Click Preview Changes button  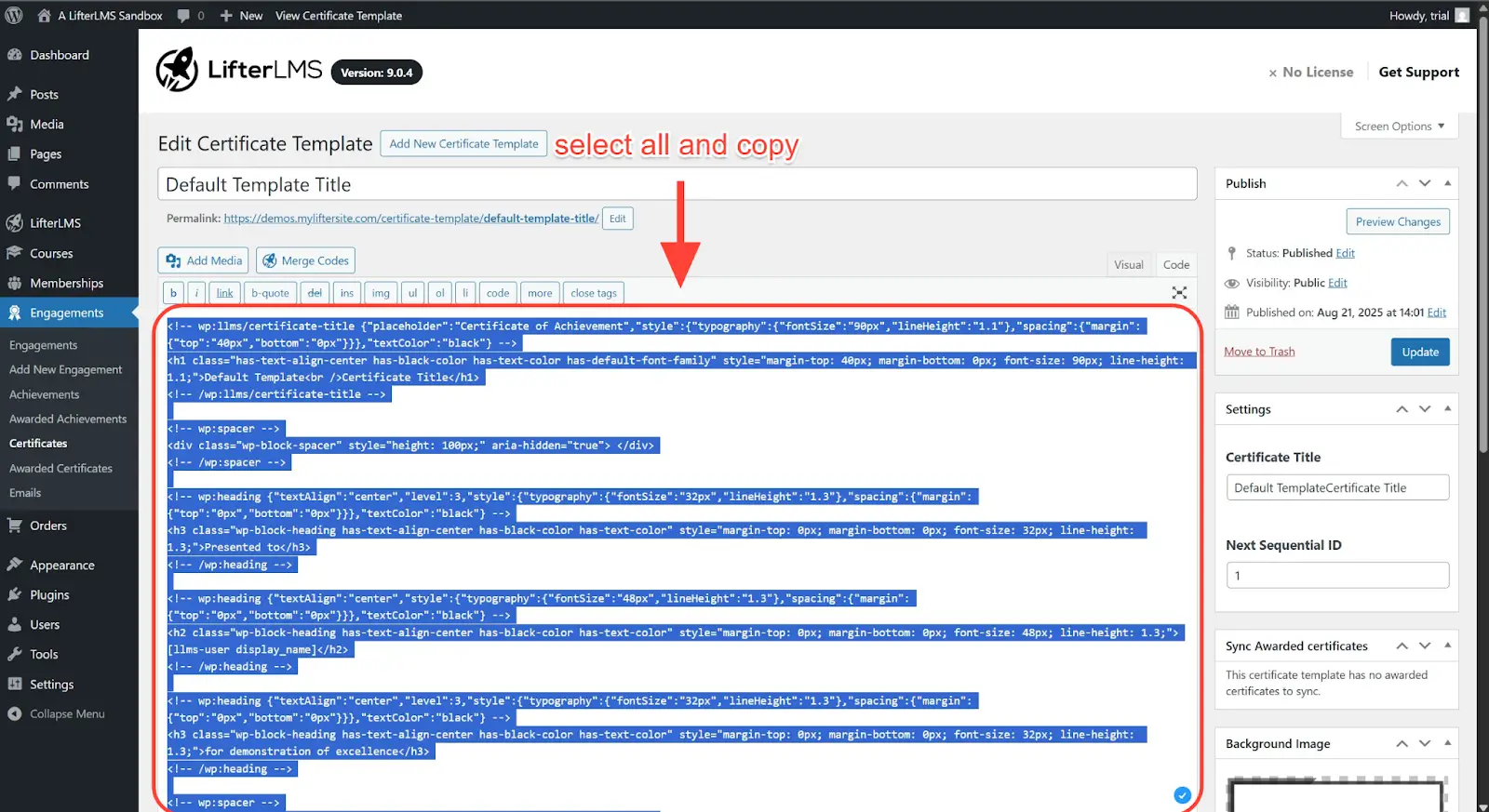click(x=1398, y=221)
